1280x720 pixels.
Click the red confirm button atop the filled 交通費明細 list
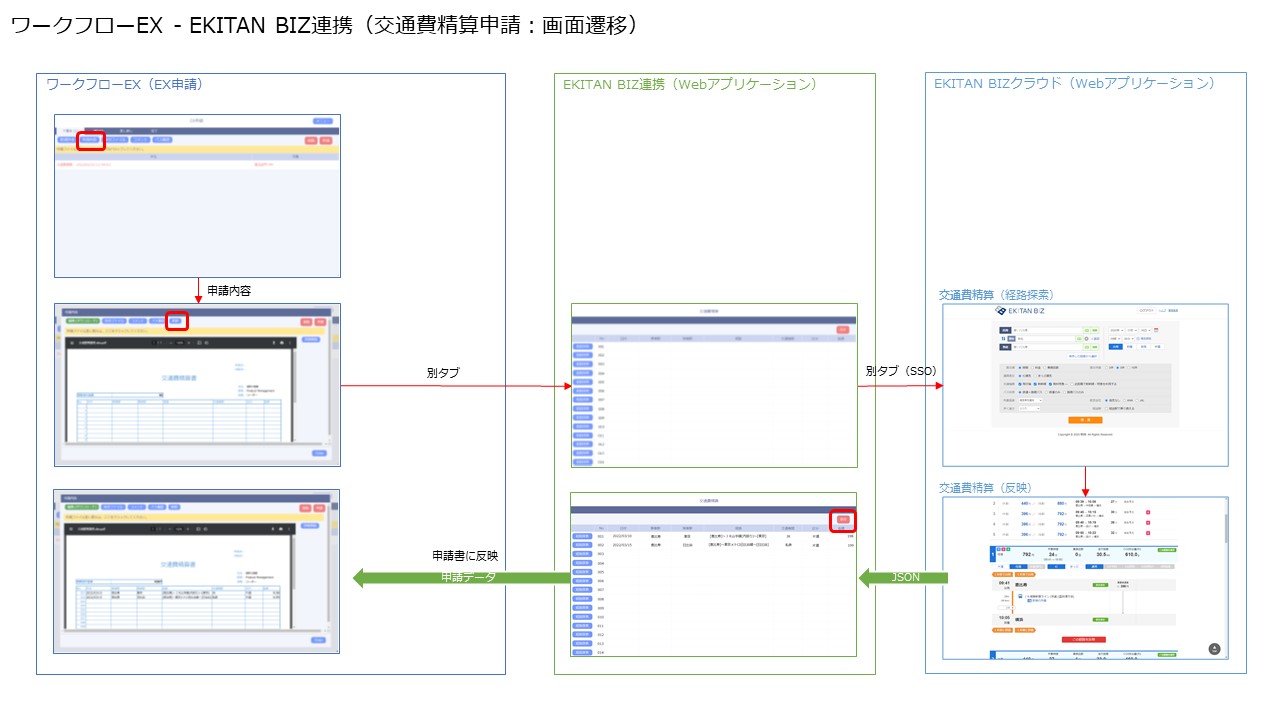(x=843, y=519)
